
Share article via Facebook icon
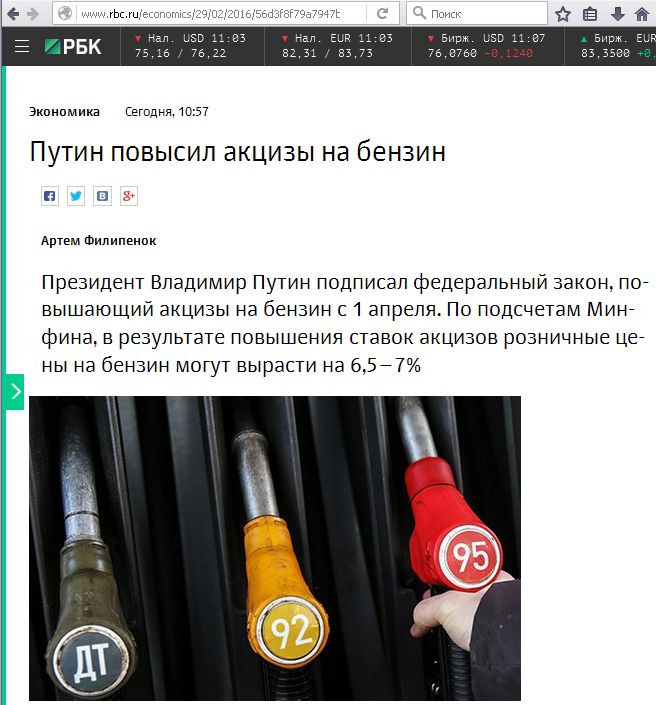pos(49,196)
